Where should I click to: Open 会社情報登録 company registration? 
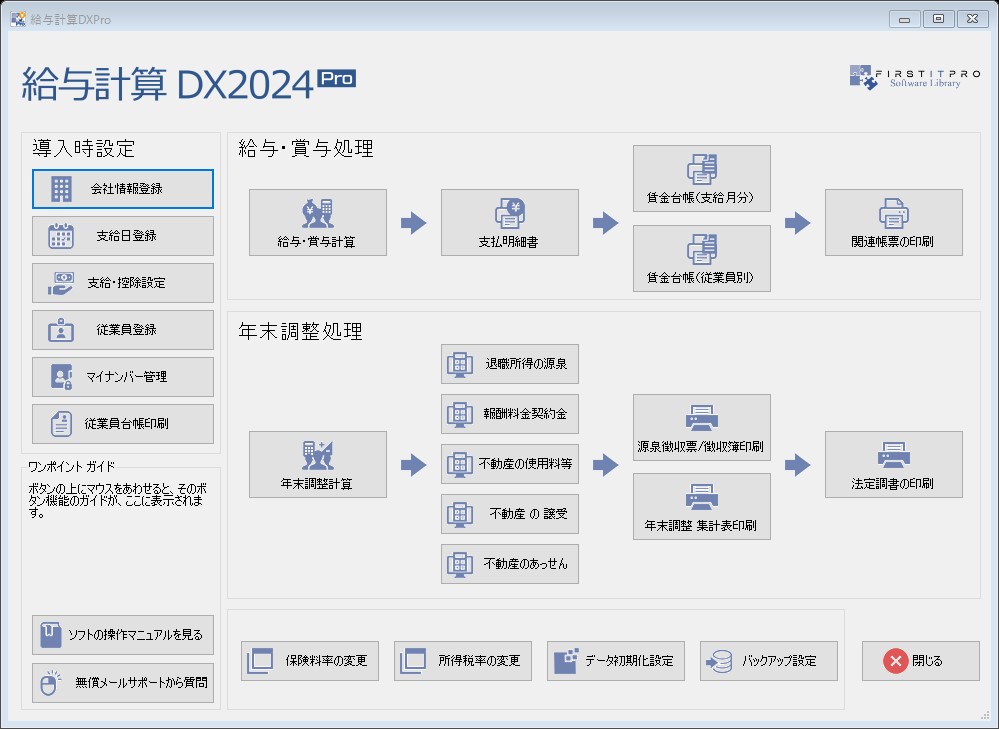[x=123, y=189]
